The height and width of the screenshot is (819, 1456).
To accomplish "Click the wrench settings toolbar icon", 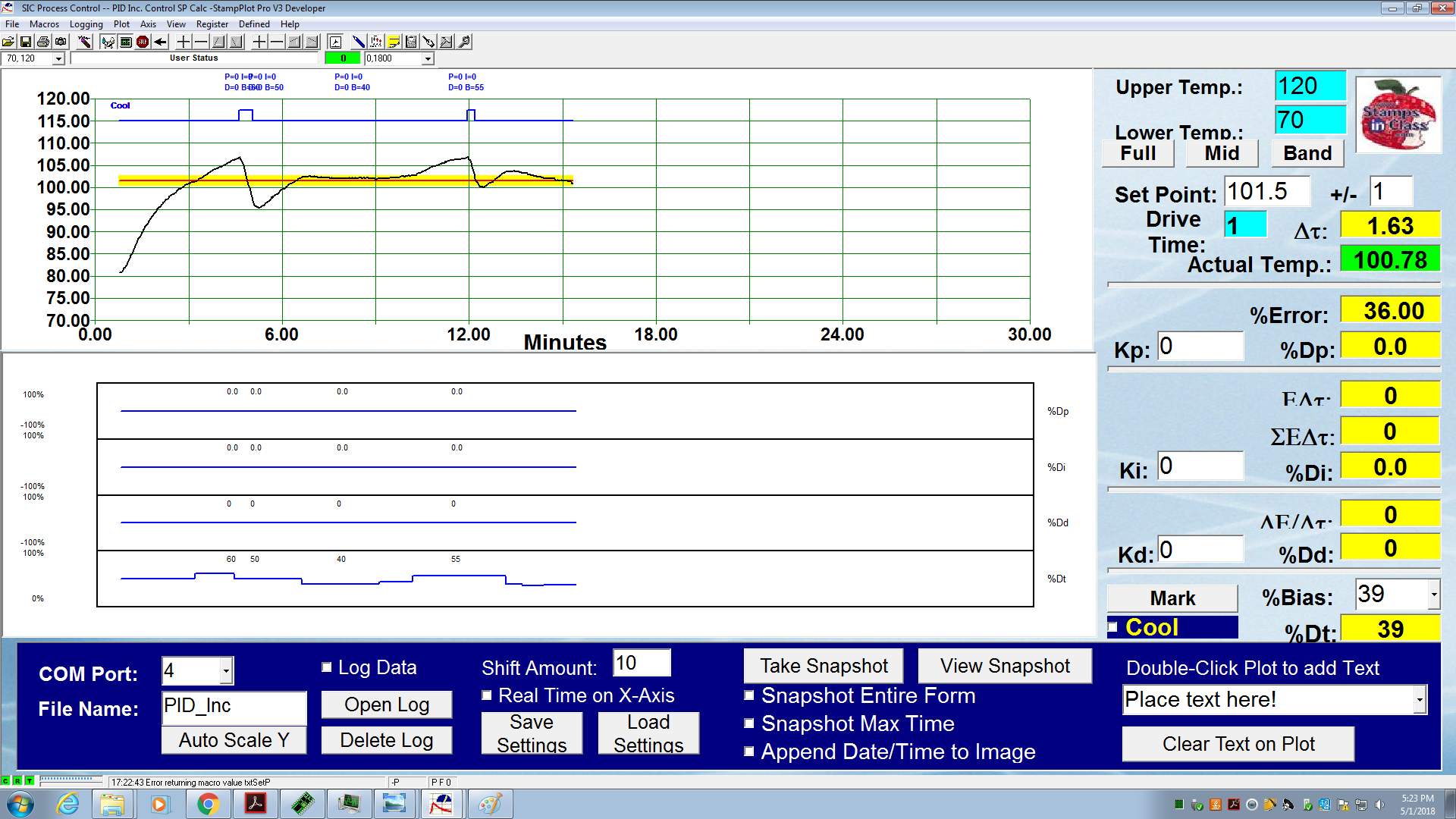I will 464,42.
